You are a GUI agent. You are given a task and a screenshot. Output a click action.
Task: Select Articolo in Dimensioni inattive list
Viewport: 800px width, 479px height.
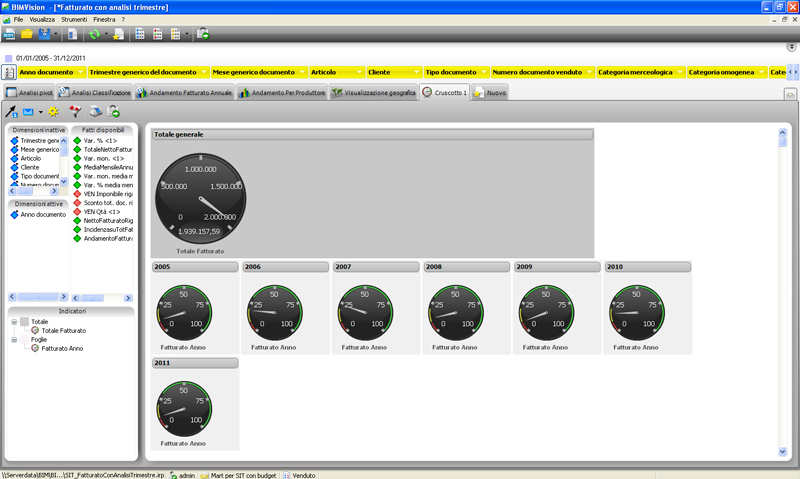[x=30, y=159]
